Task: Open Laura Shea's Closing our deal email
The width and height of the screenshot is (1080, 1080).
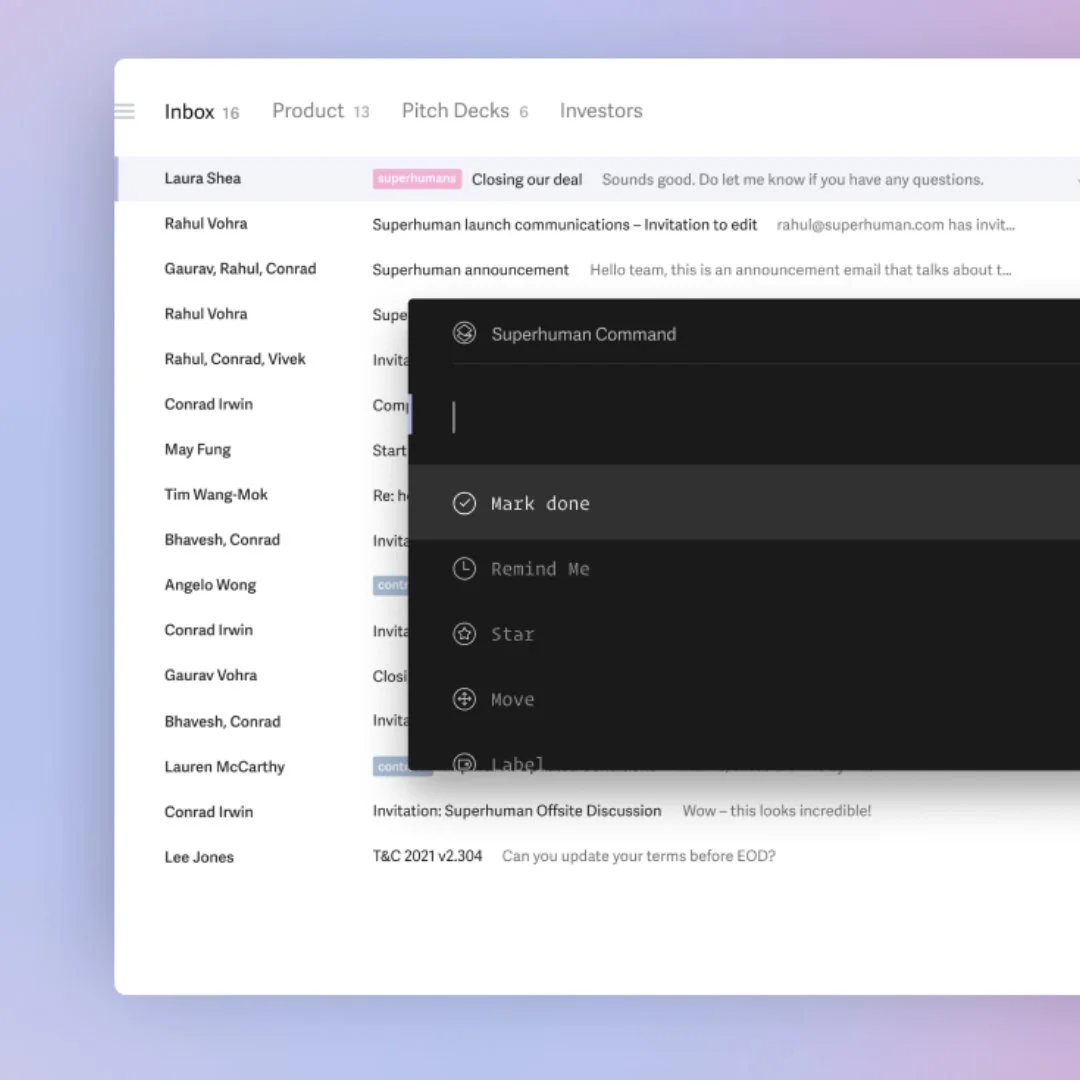Action: pyautogui.click(x=597, y=179)
